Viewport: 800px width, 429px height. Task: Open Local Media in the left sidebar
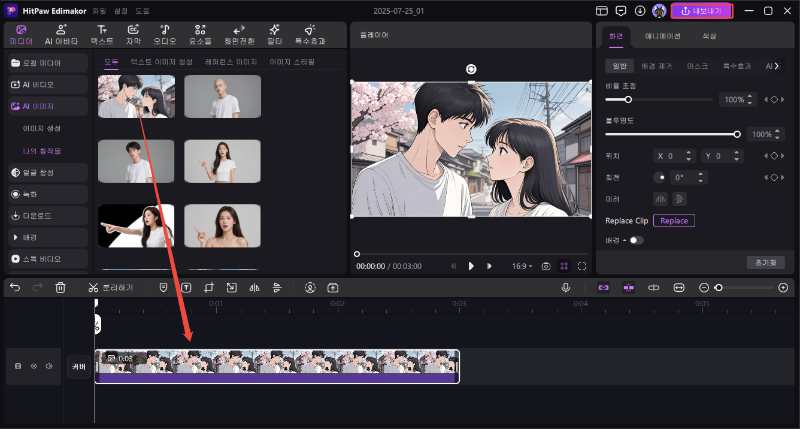47,63
